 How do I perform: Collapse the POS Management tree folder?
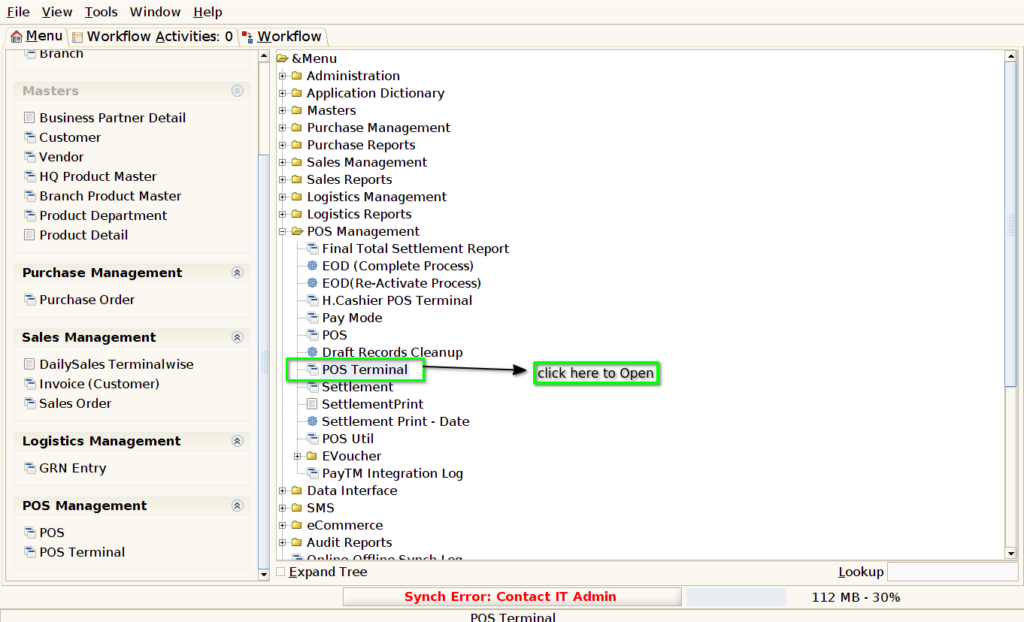[x=282, y=231]
